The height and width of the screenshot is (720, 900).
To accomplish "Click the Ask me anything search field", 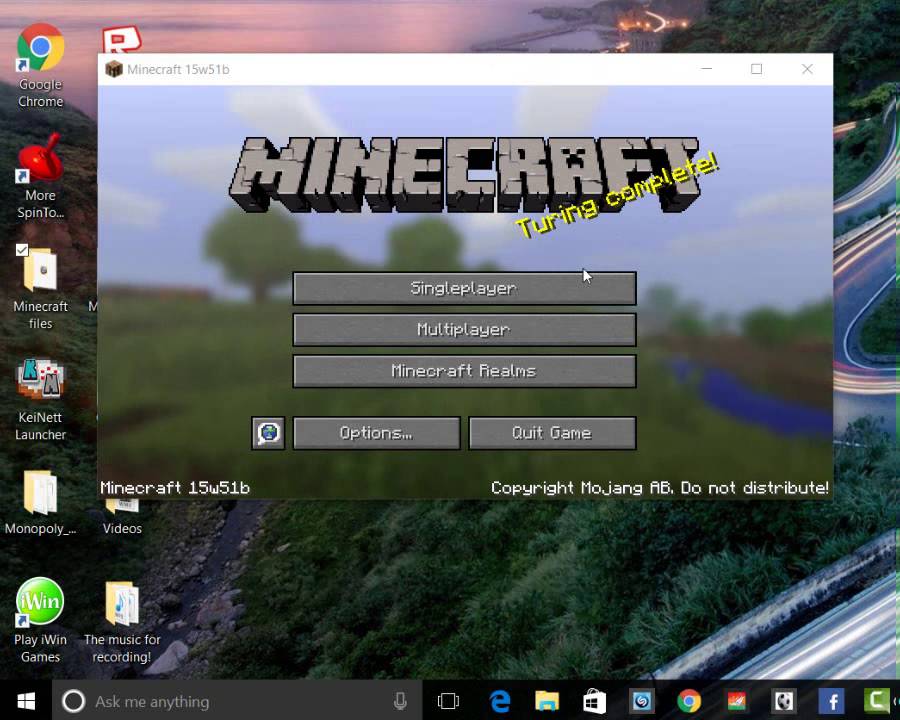I will [x=237, y=701].
